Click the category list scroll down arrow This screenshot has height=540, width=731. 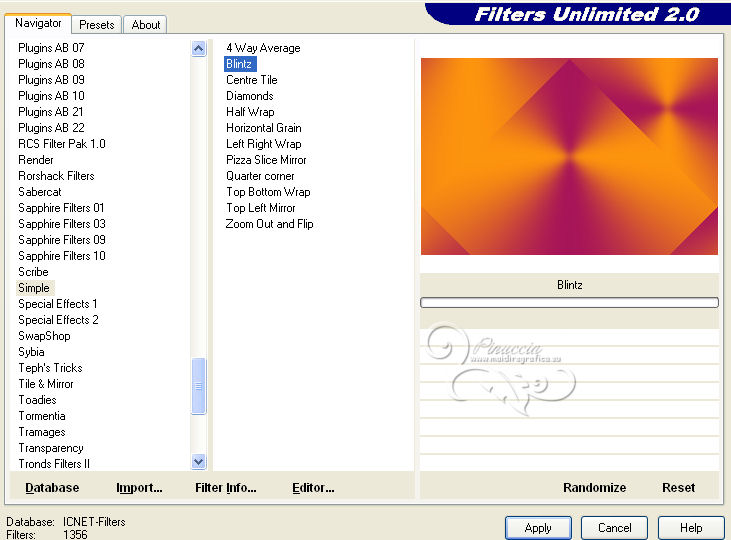pos(199,462)
